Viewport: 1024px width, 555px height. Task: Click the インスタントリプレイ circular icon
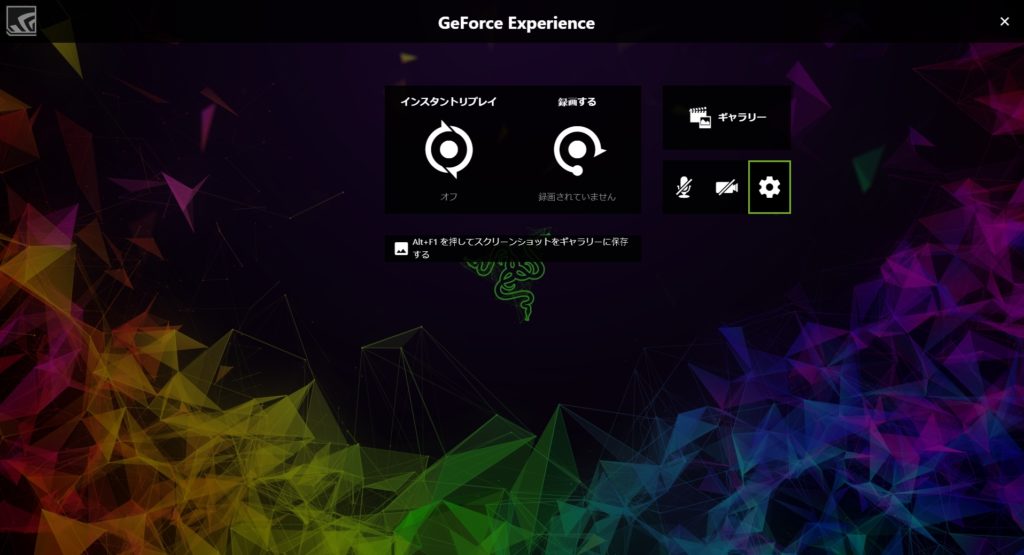coord(449,150)
